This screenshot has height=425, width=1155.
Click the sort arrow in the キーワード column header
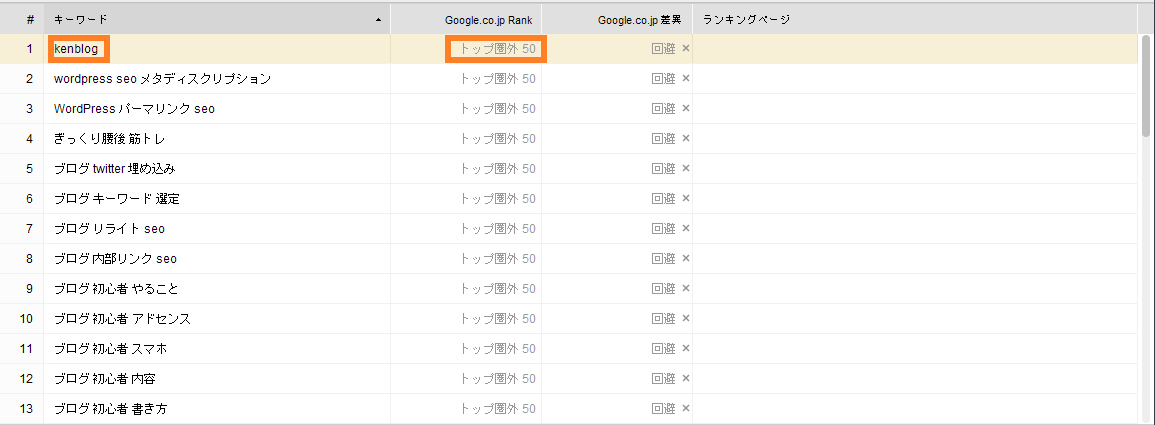[x=379, y=20]
